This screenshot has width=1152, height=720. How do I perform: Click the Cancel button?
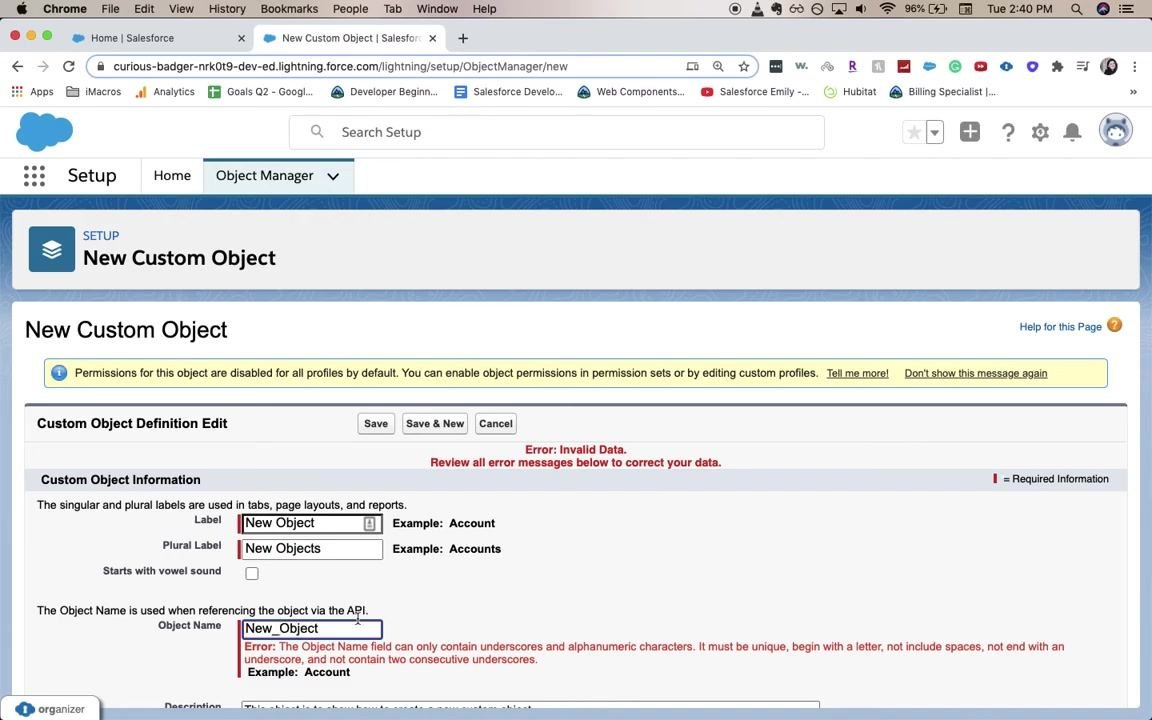(496, 424)
